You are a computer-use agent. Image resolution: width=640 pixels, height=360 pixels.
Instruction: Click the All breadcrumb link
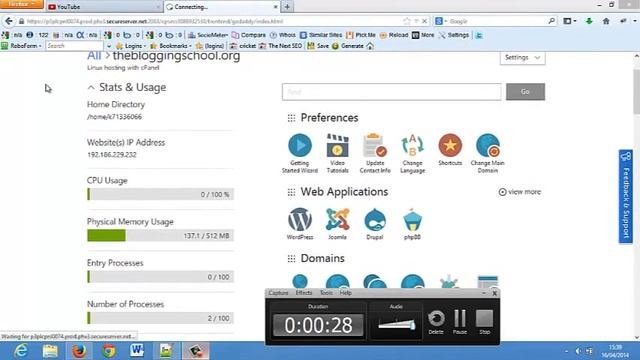(94, 56)
